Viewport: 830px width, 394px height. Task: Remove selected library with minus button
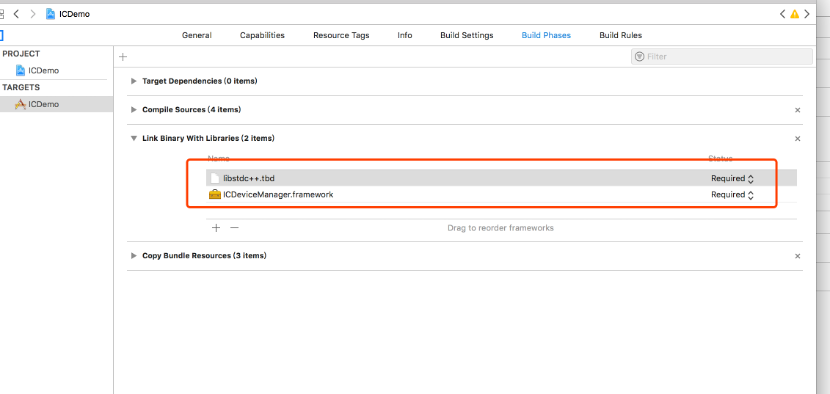[x=234, y=228]
